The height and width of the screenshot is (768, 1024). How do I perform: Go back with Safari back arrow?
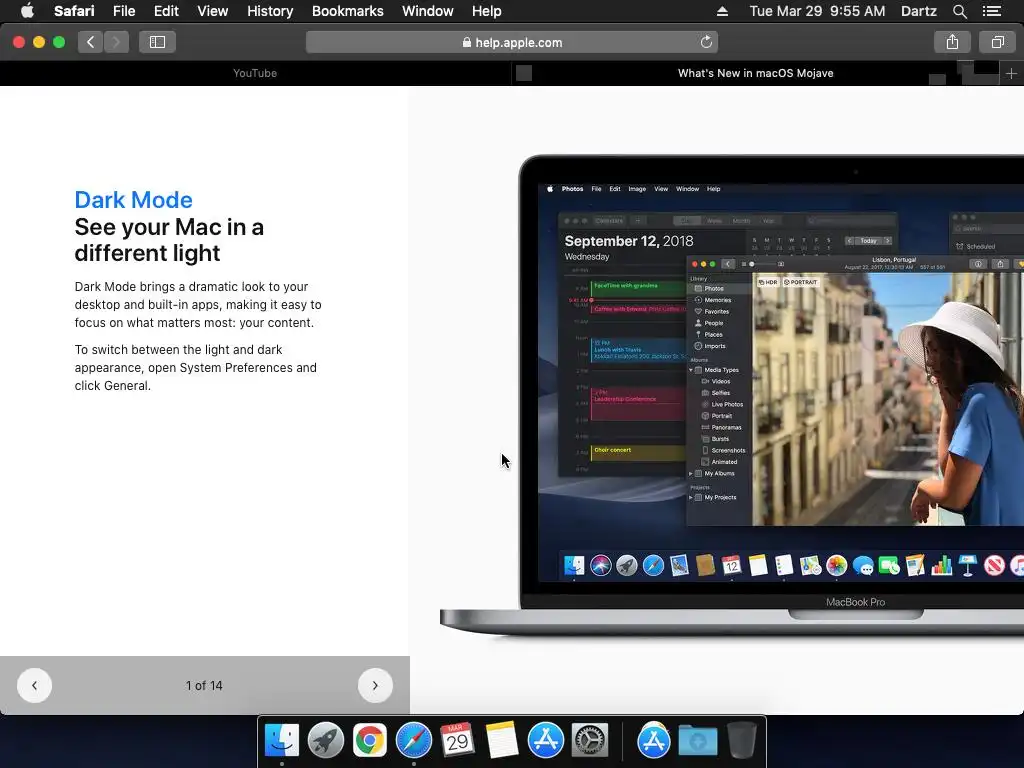[x=91, y=42]
